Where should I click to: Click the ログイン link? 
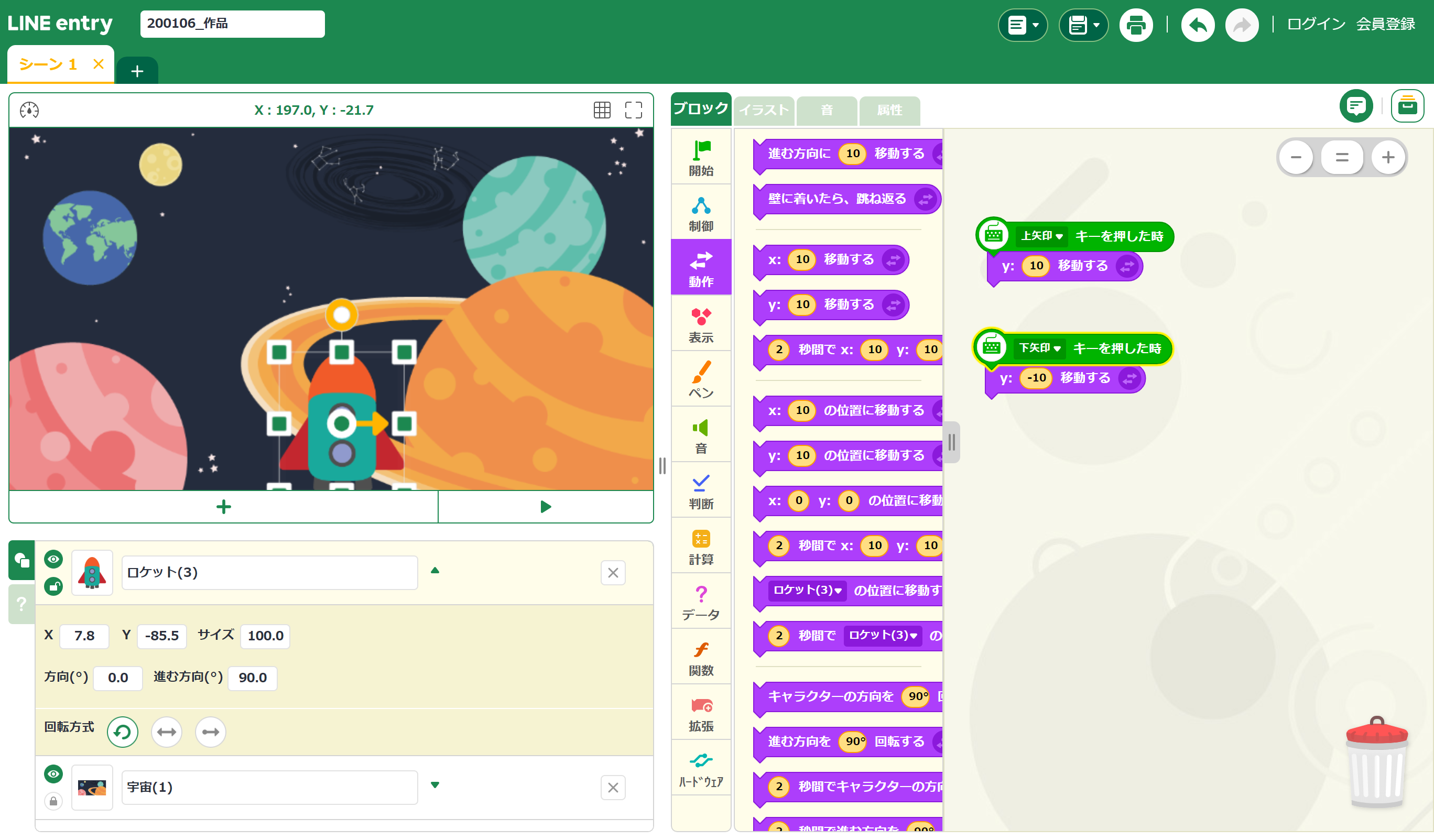tap(1315, 24)
